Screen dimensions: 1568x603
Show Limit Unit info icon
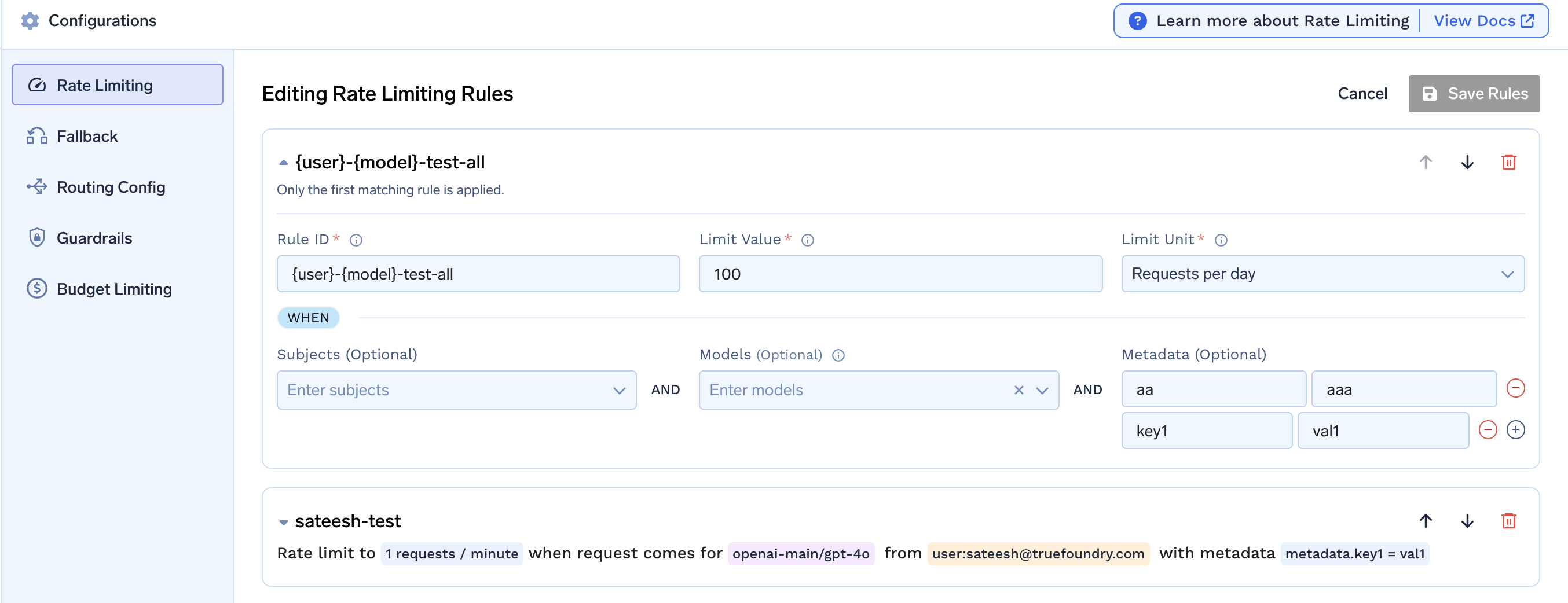[x=1221, y=240]
